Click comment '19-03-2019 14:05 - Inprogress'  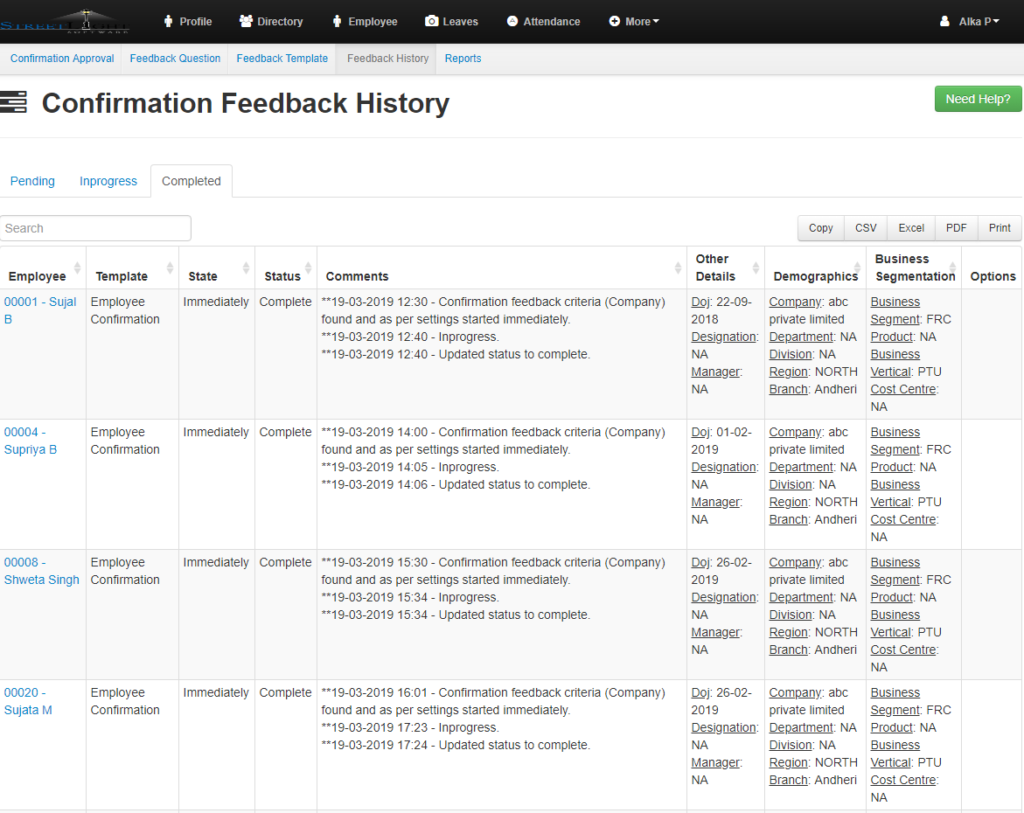tap(410, 467)
